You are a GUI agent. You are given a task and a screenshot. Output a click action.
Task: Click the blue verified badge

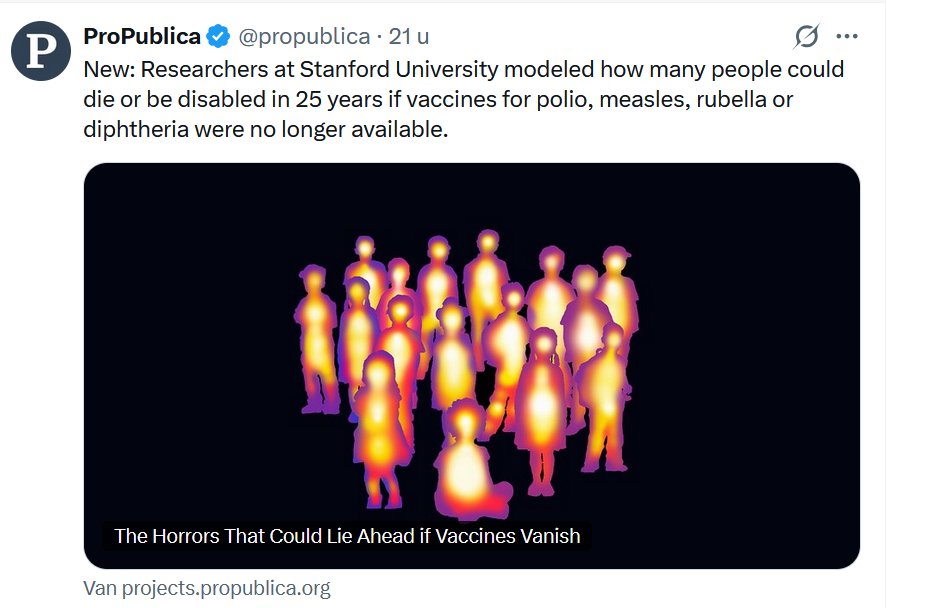click(x=219, y=37)
